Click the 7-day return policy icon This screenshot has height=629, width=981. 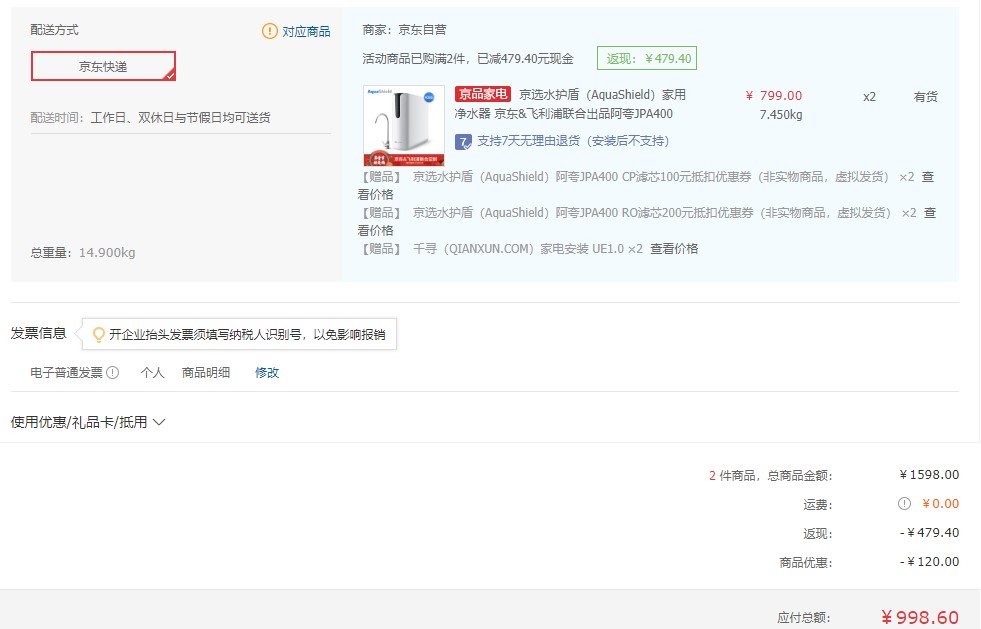464,141
